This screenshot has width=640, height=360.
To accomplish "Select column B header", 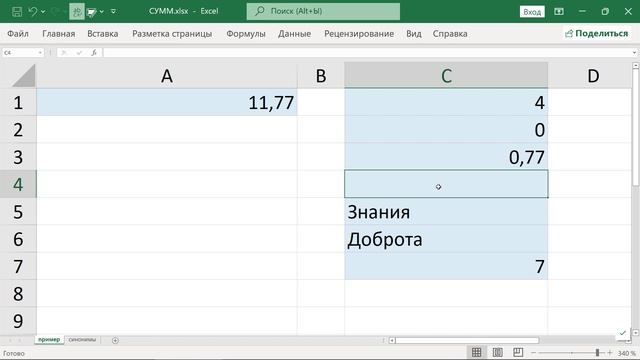I will click(x=321, y=76).
